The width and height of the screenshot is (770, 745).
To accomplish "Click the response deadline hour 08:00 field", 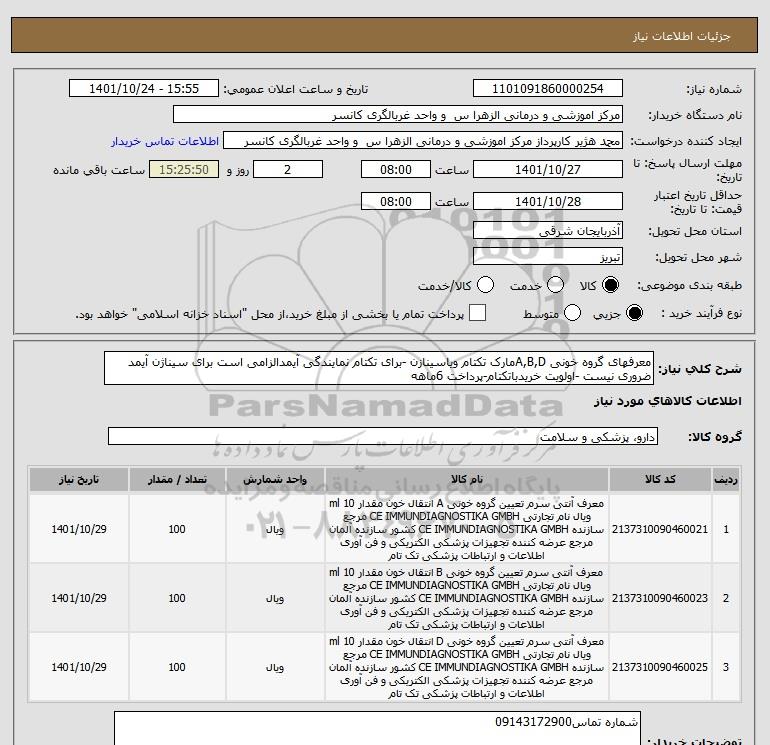I will click(x=396, y=169).
